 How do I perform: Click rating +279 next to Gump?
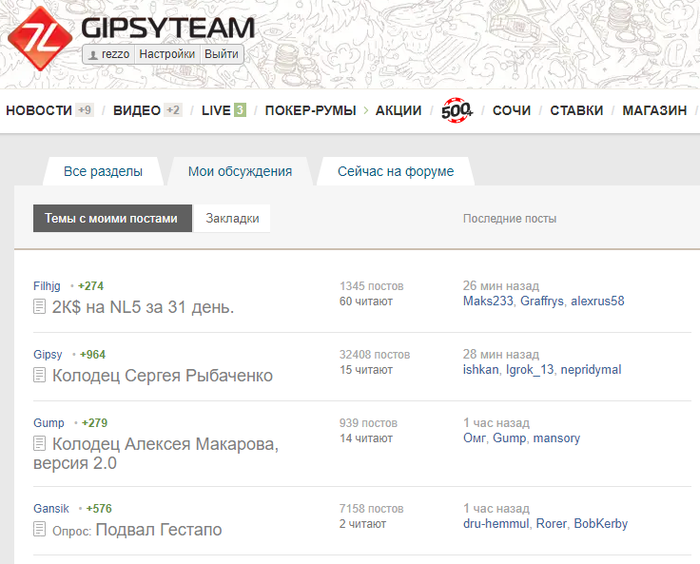click(94, 423)
